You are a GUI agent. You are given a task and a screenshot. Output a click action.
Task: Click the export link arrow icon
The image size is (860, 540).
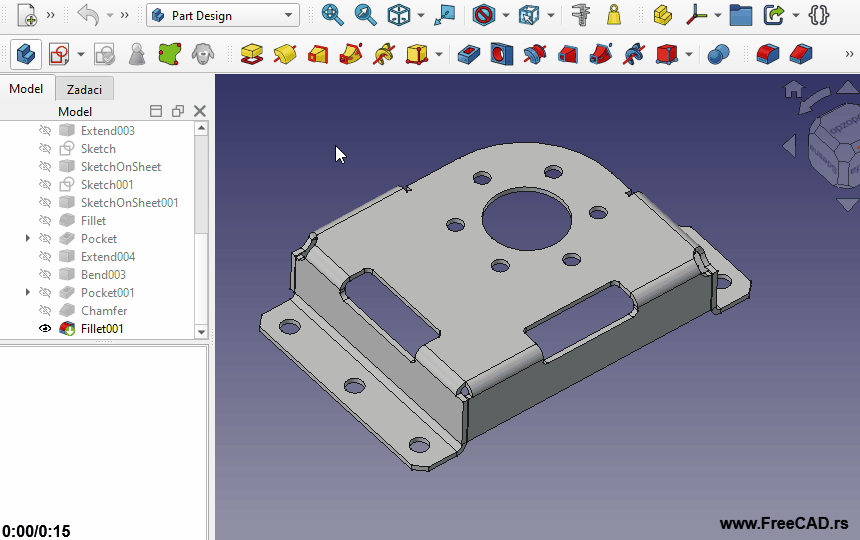click(774, 15)
